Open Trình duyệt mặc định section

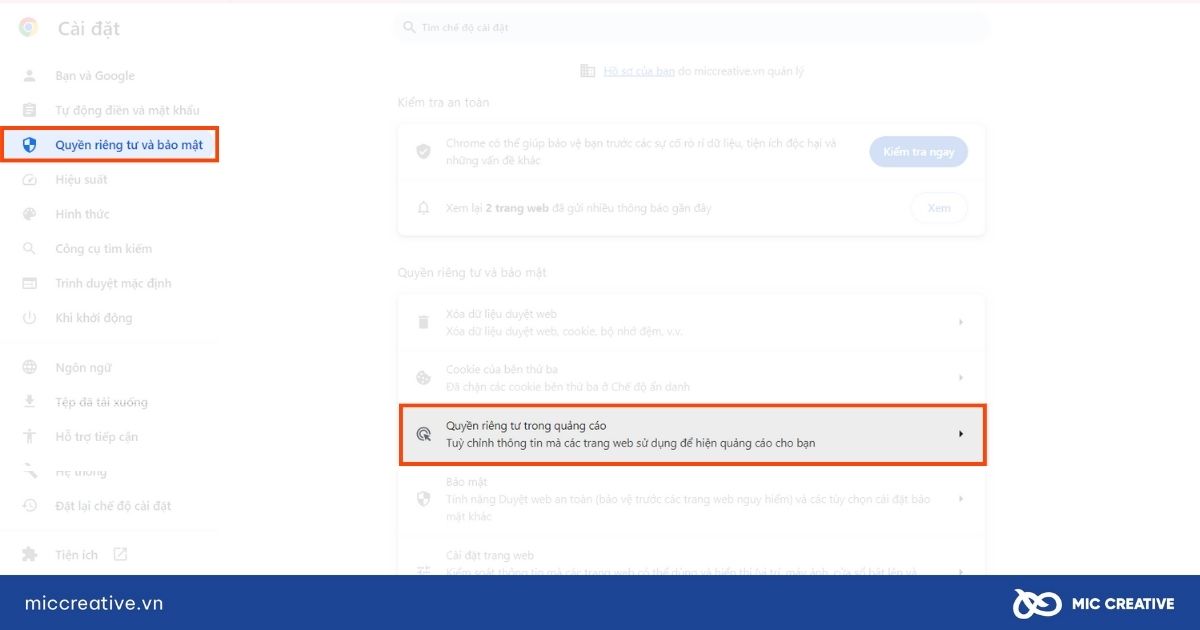113,283
